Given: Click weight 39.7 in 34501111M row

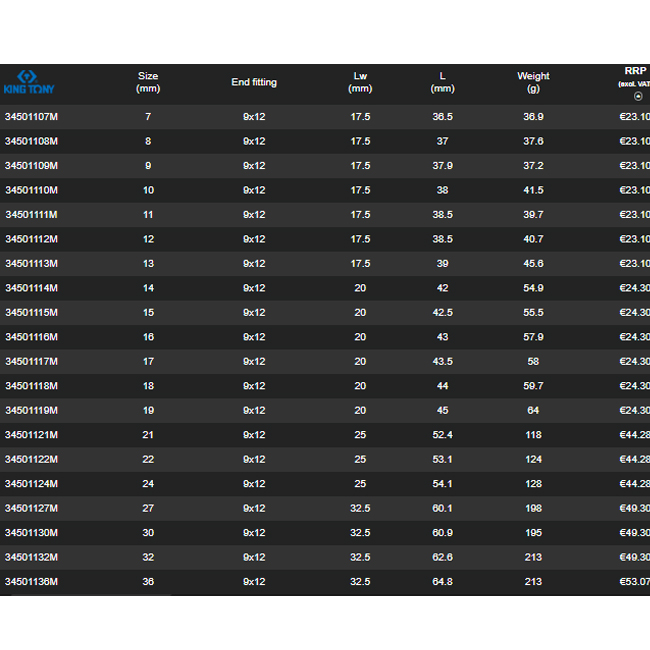Looking at the screenshot, I should click(533, 215).
